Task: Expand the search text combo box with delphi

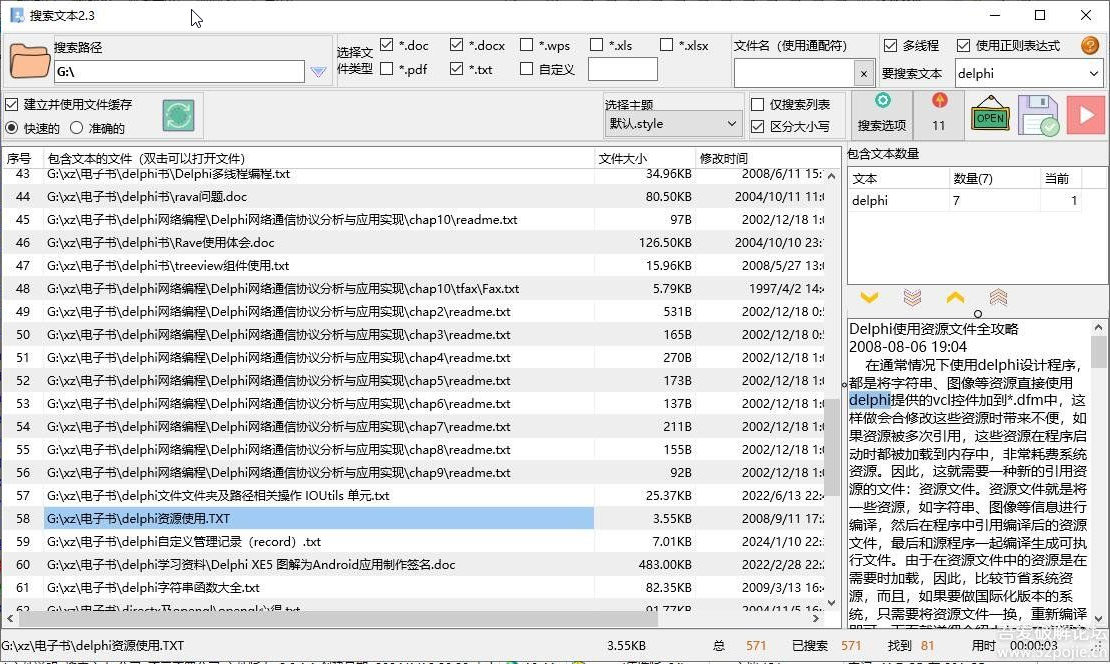Action: [x=1091, y=73]
